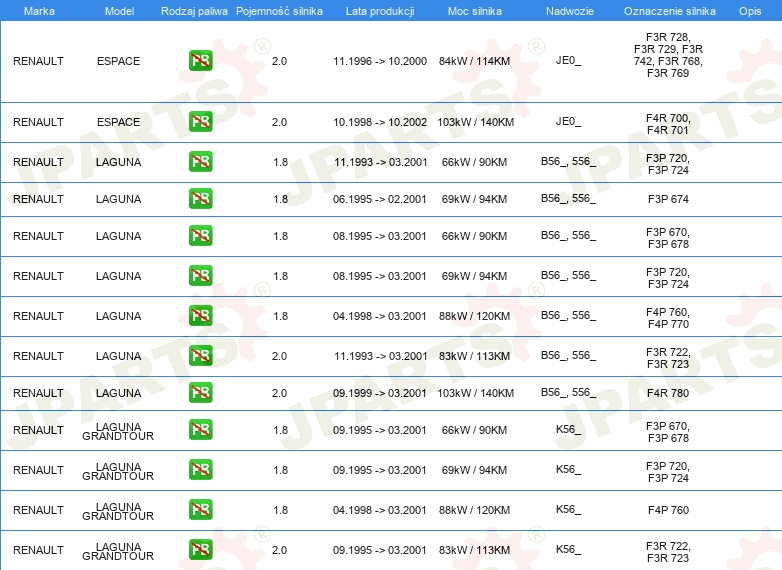Viewport: 782px width, 570px height.
Task: Sort by the Marka column header
Action: click(38, 10)
